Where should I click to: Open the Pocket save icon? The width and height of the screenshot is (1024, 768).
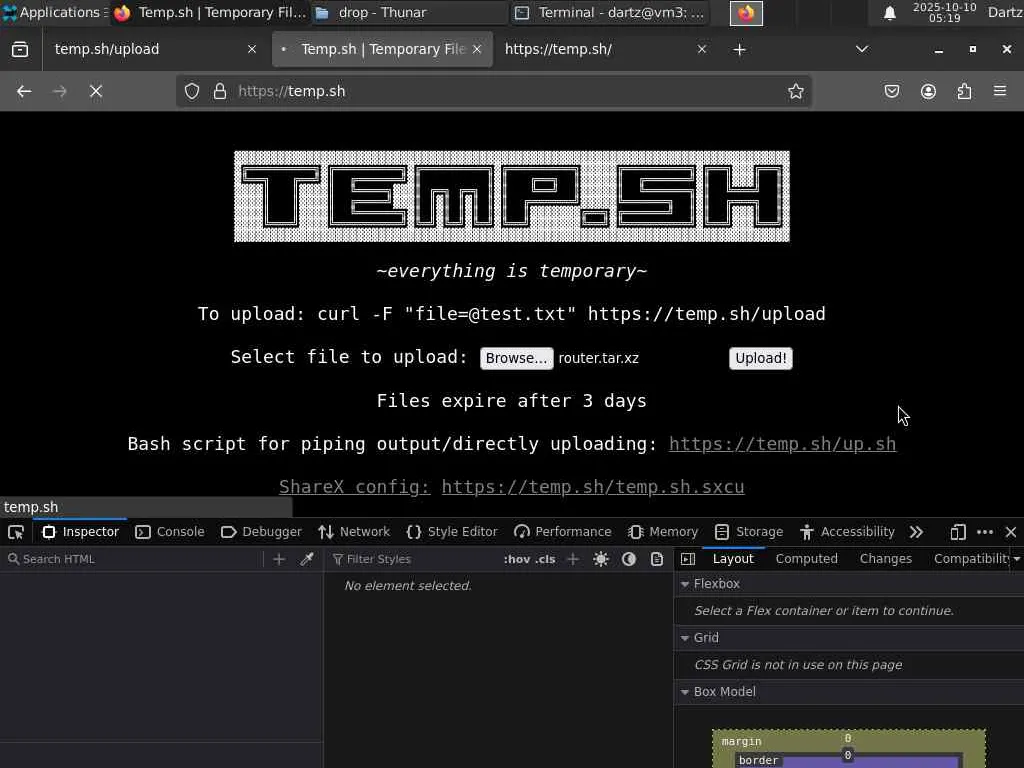tap(892, 91)
